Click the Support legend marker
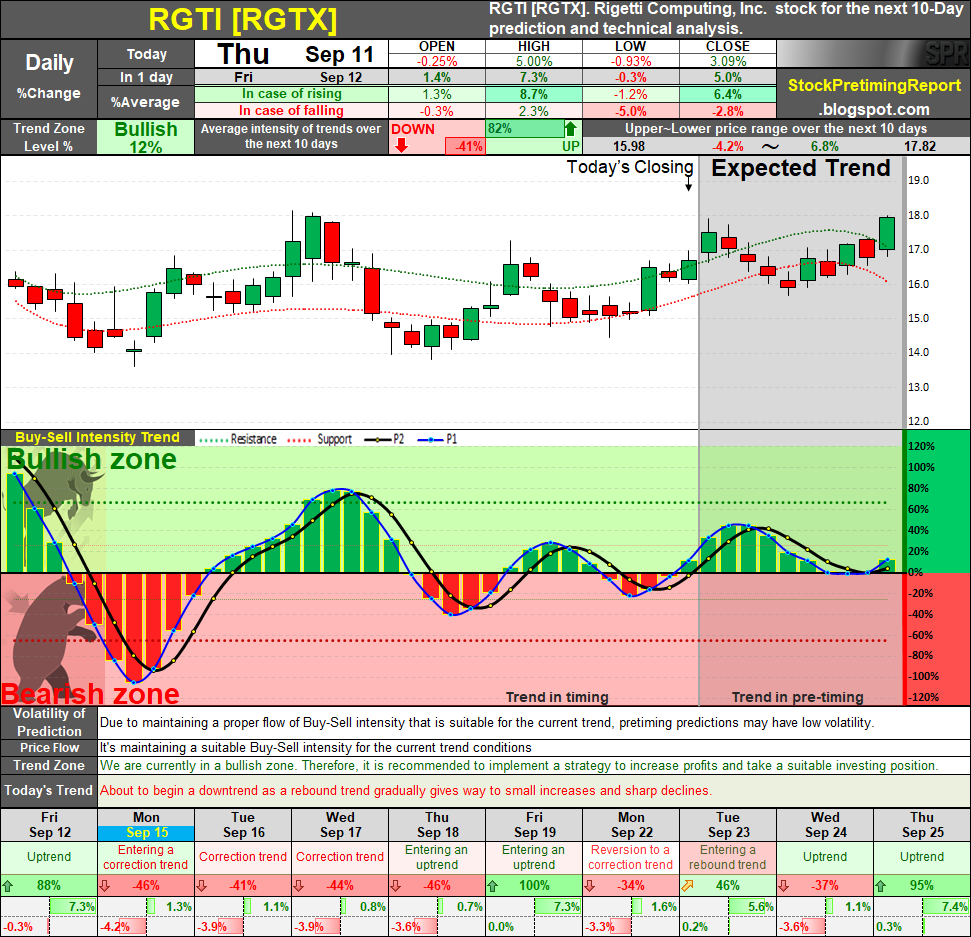Viewport: 971px width, 937px height. coord(299,440)
